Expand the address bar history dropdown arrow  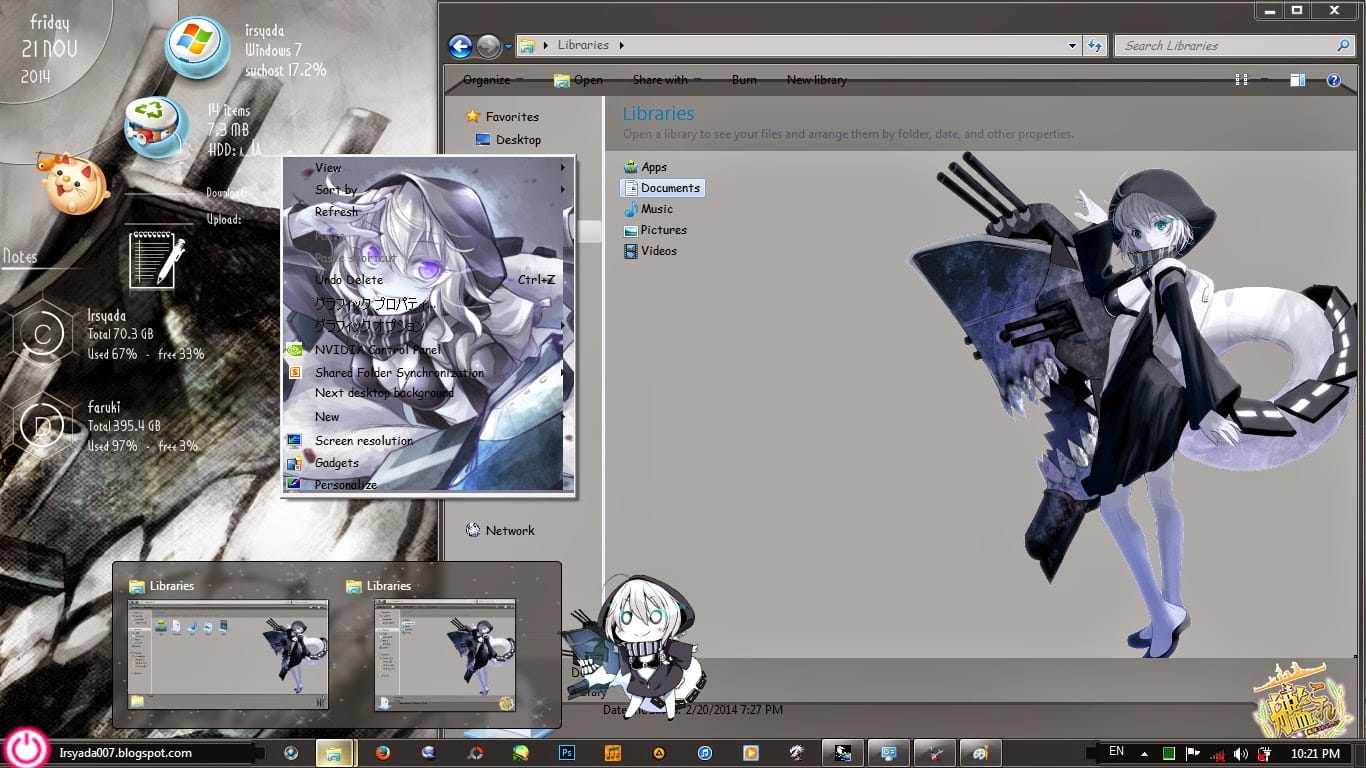pyautogui.click(x=1072, y=46)
